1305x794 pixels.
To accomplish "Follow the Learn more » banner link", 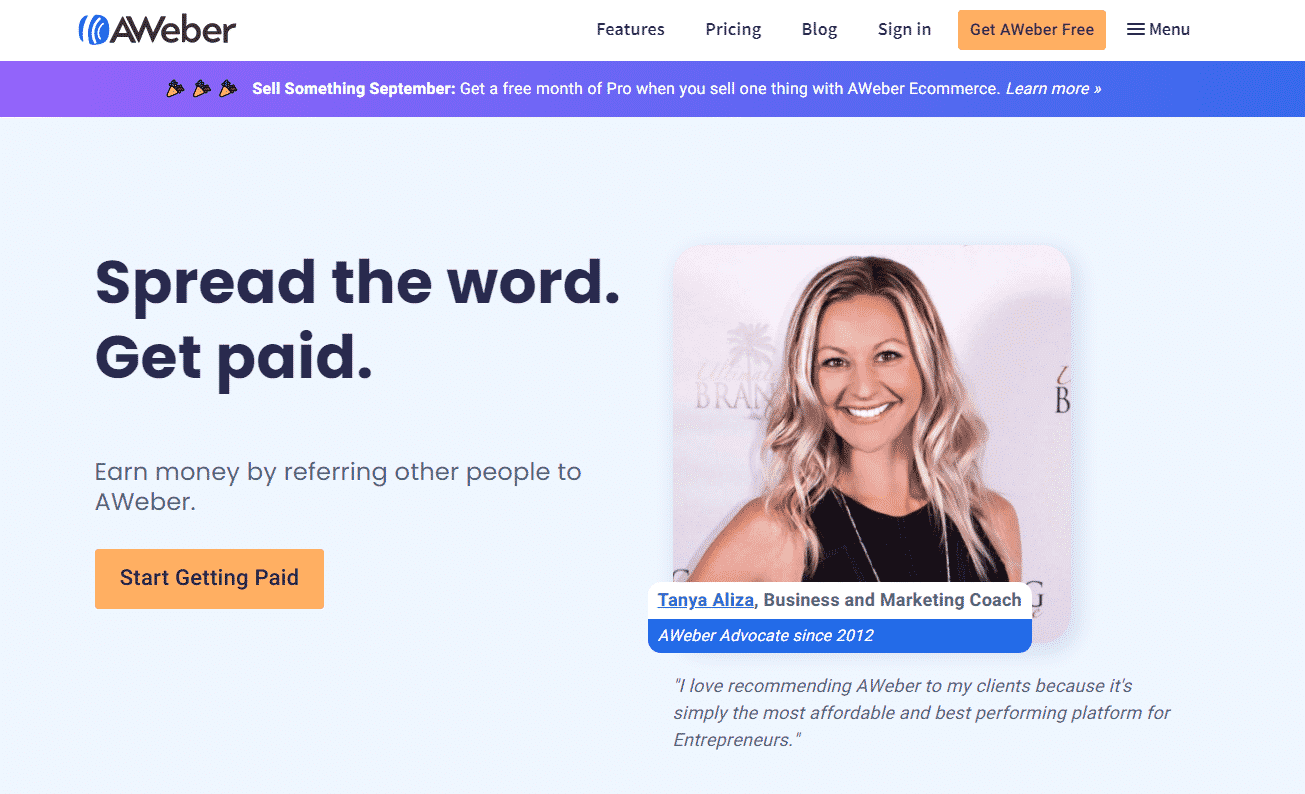I will [x=1053, y=89].
